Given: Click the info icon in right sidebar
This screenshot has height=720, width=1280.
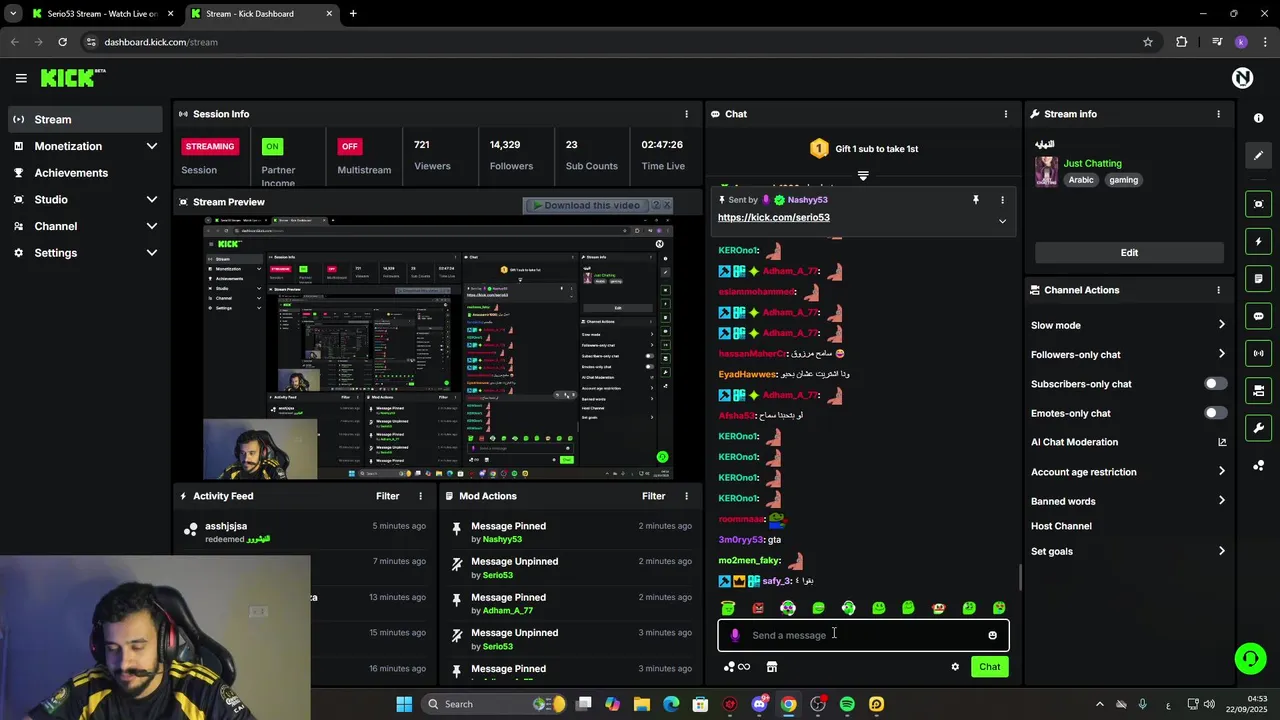Looking at the screenshot, I should 1258,118.
